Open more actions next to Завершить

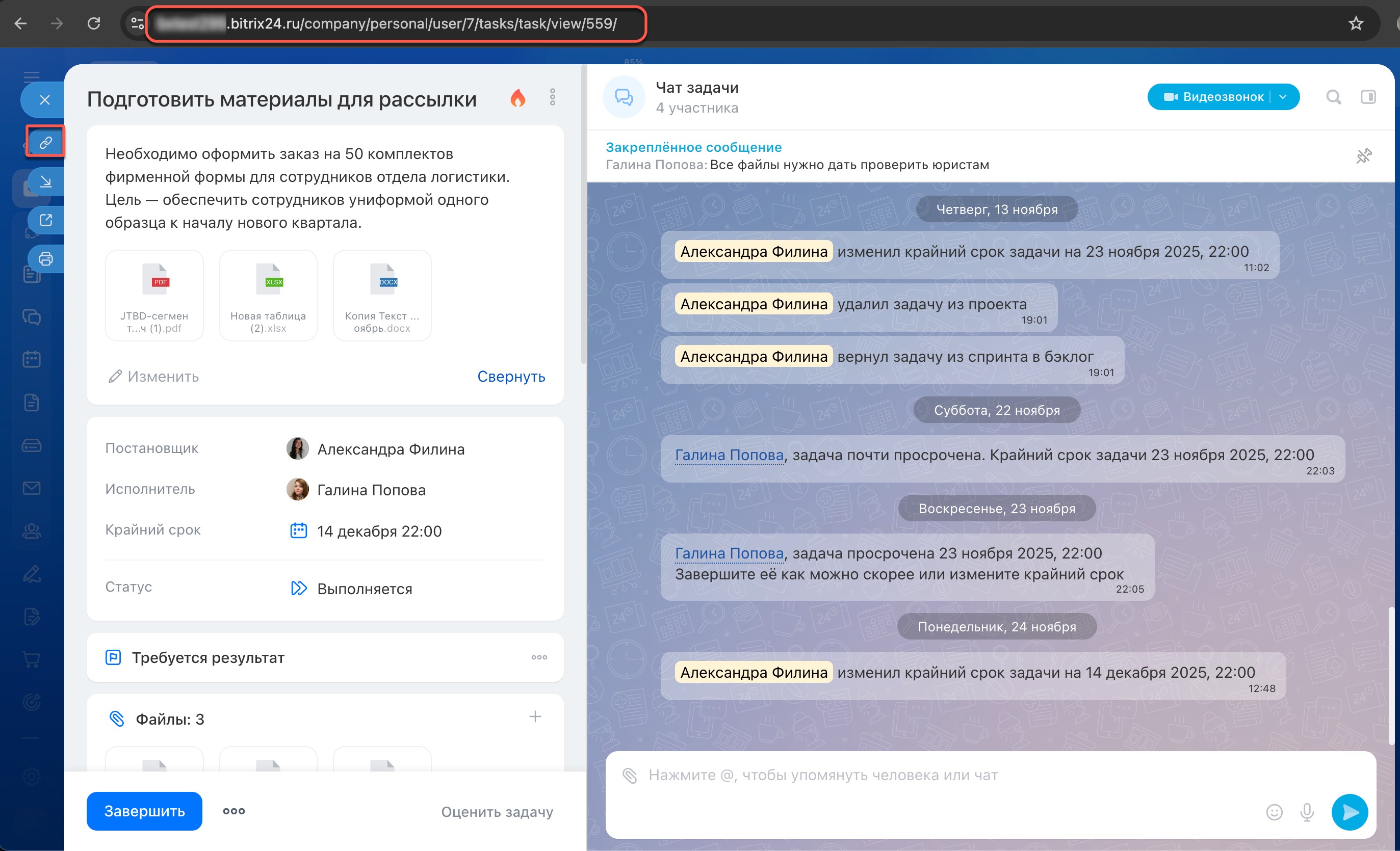click(x=234, y=811)
